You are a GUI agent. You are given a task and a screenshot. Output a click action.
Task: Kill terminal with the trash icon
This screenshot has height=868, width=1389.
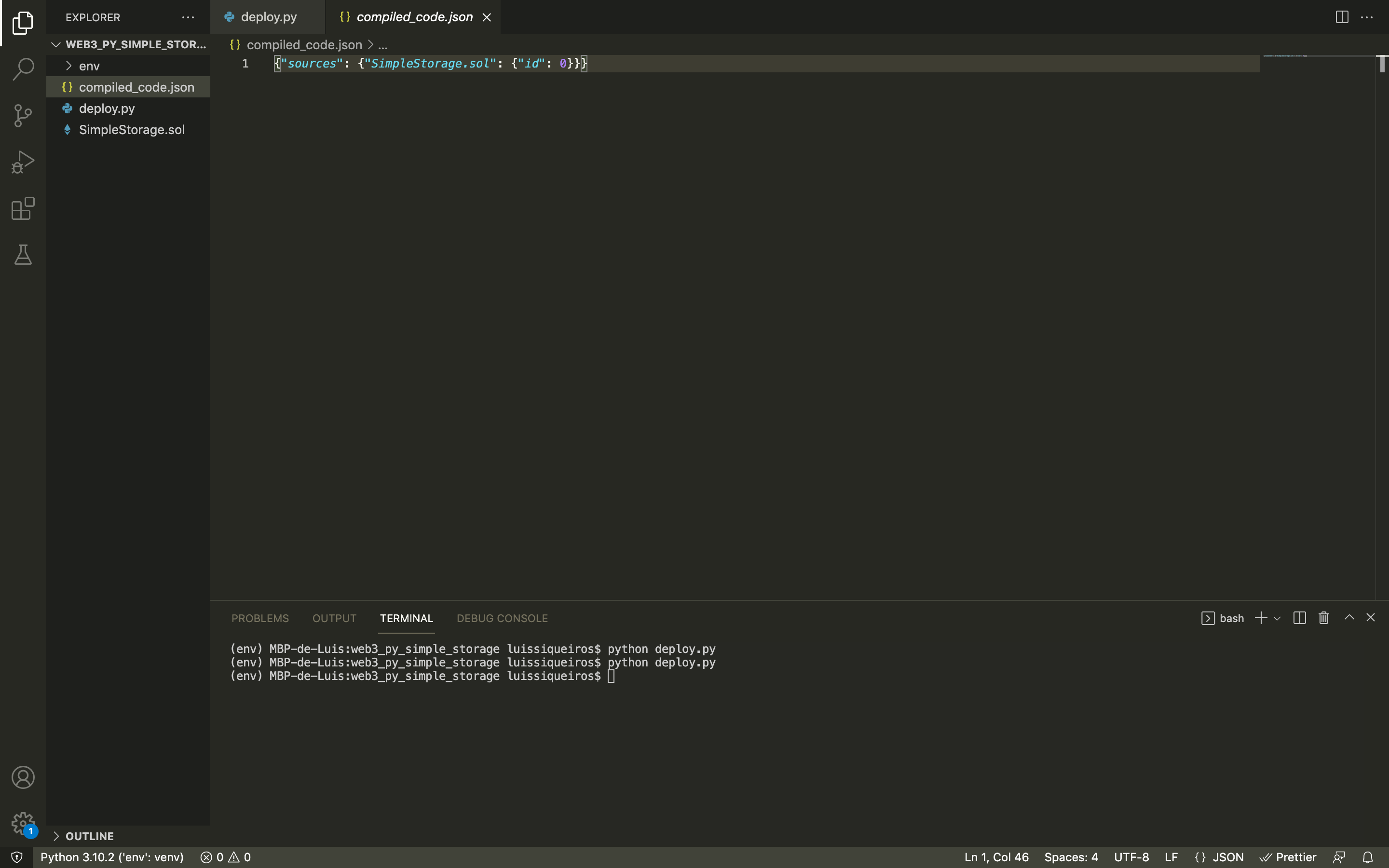(x=1323, y=618)
